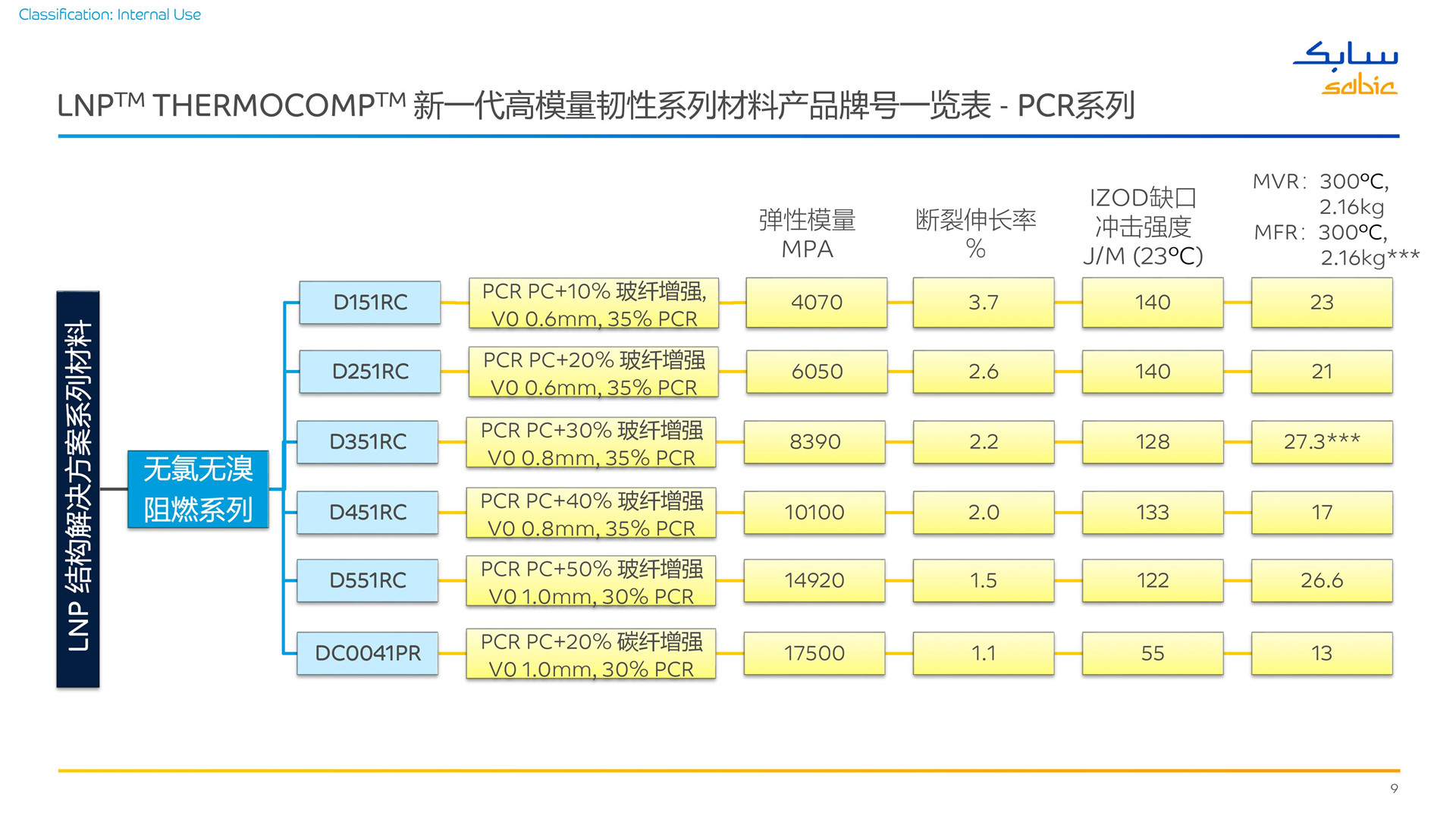Select the 'Classification: Internal Use' label

[110, 14]
